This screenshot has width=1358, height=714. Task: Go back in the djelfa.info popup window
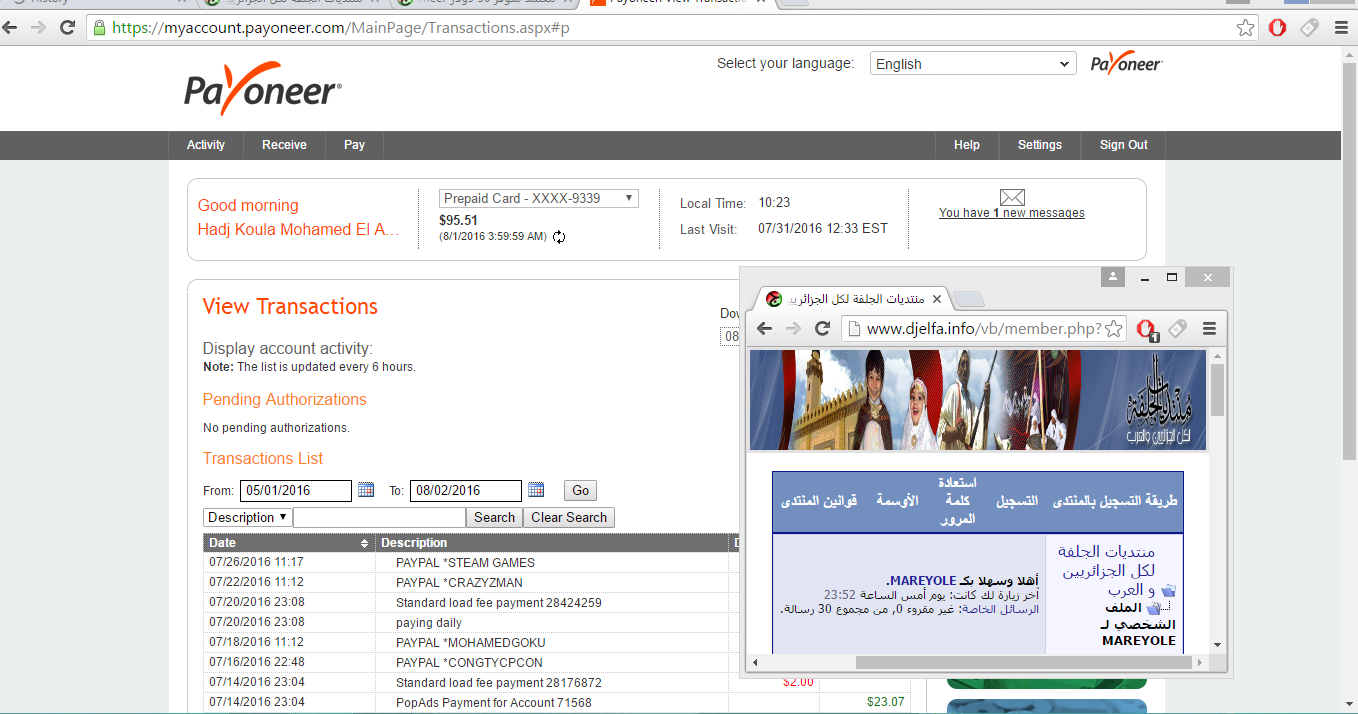765,329
